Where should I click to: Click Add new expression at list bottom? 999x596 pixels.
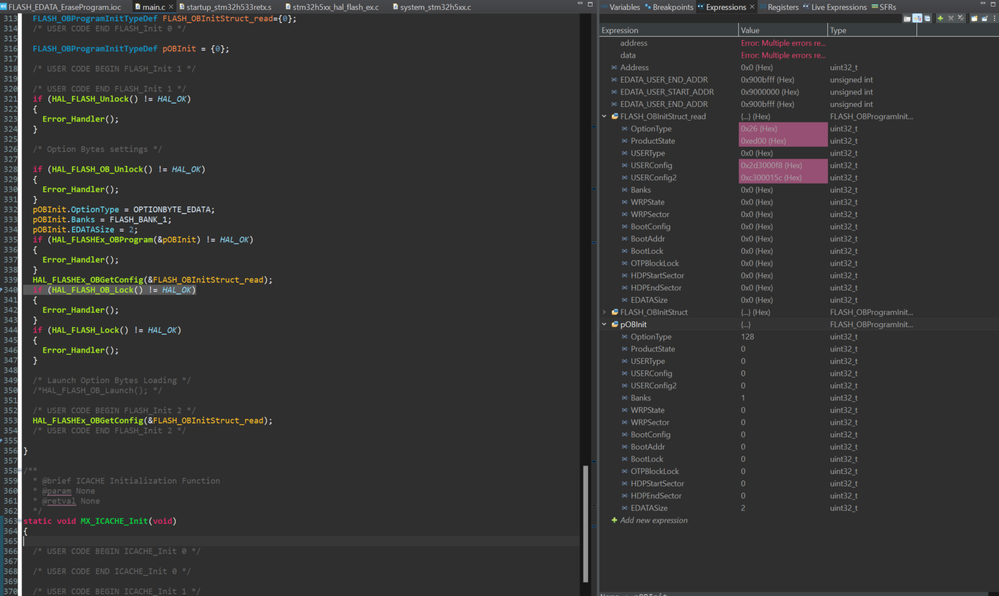coord(655,521)
